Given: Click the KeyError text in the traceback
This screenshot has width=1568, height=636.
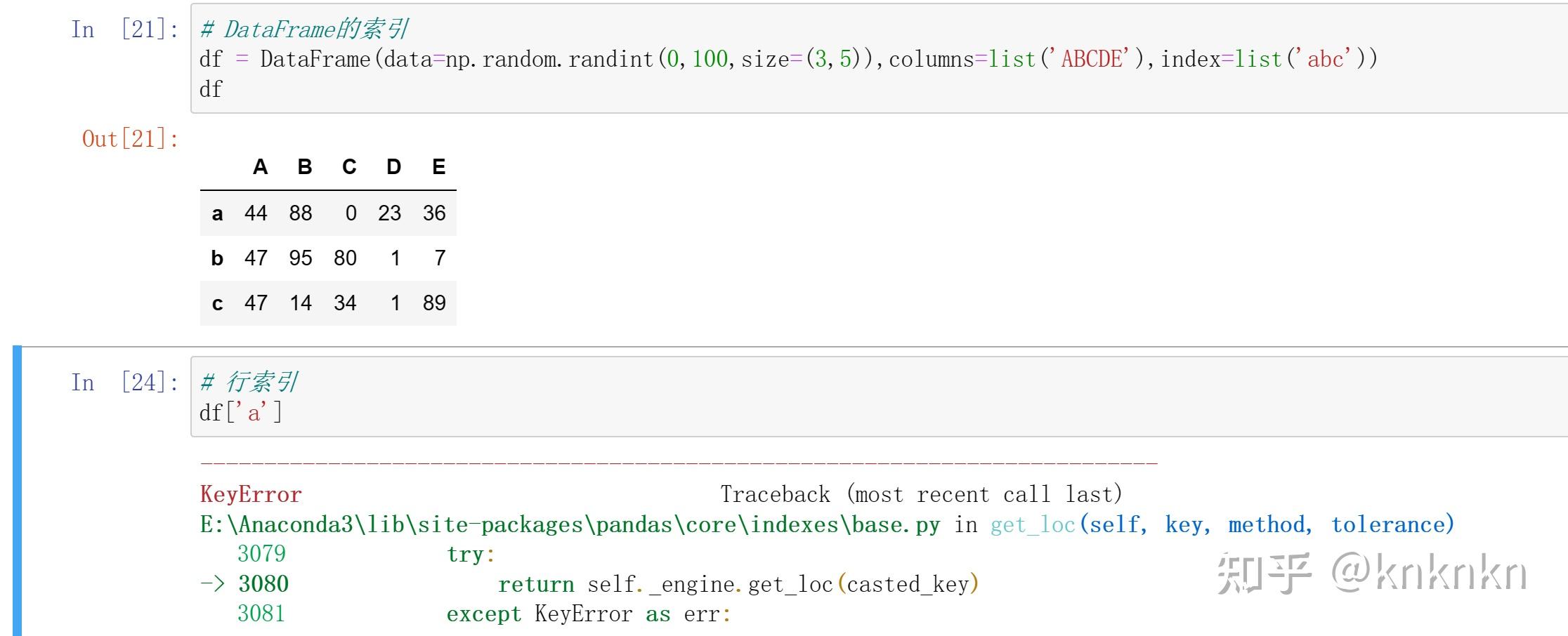Looking at the screenshot, I should [249, 494].
